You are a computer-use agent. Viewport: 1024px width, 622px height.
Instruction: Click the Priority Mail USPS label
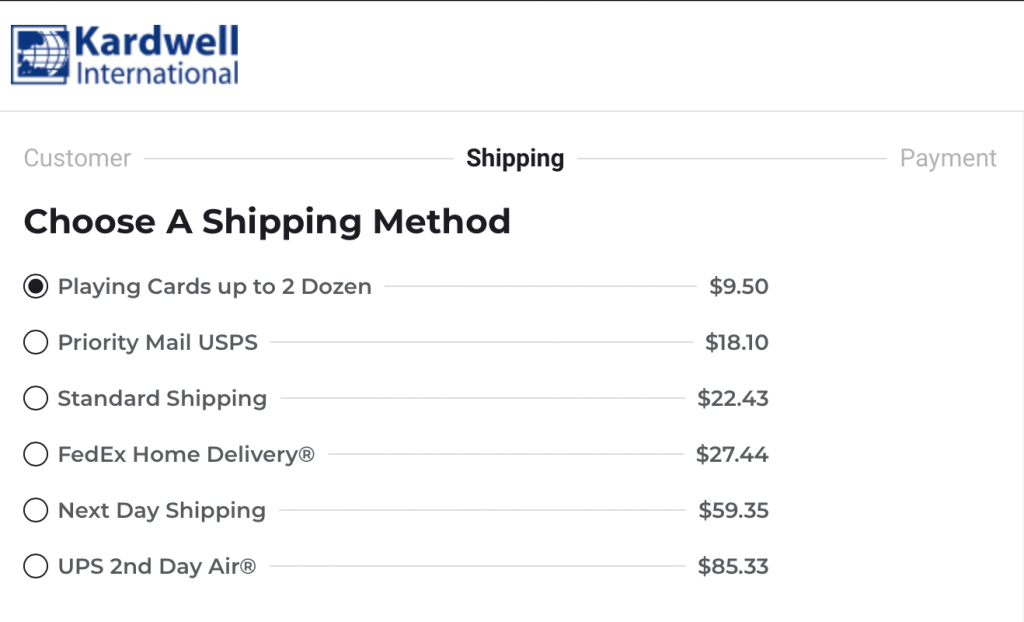click(157, 342)
